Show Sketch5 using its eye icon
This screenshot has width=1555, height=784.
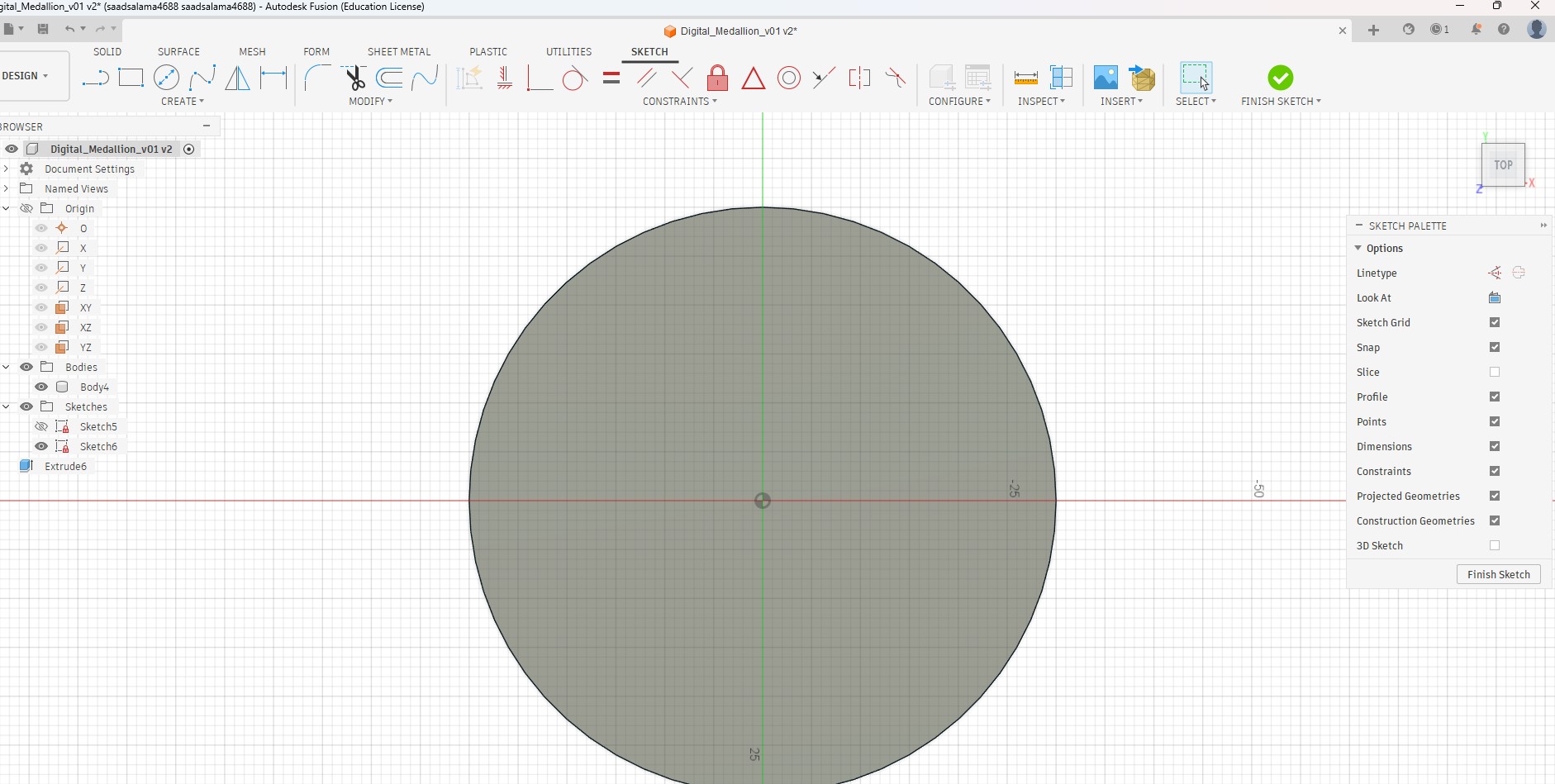[x=41, y=426]
